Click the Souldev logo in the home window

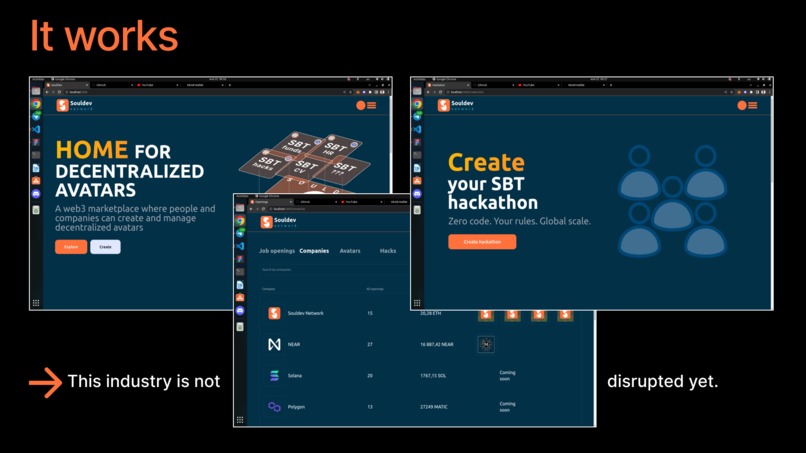pos(75,105)
